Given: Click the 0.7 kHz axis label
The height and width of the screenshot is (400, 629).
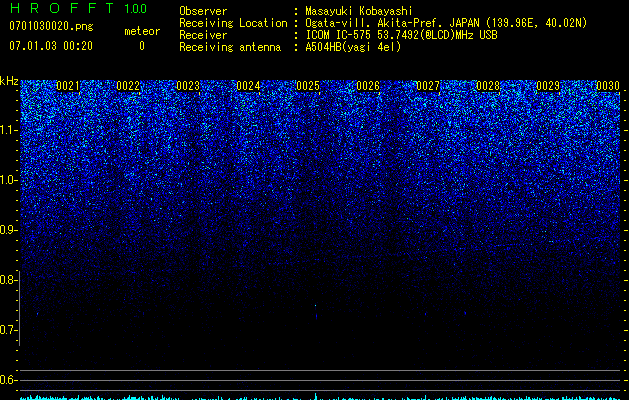Looking at the screenshot, I should (x=8, y=330).
